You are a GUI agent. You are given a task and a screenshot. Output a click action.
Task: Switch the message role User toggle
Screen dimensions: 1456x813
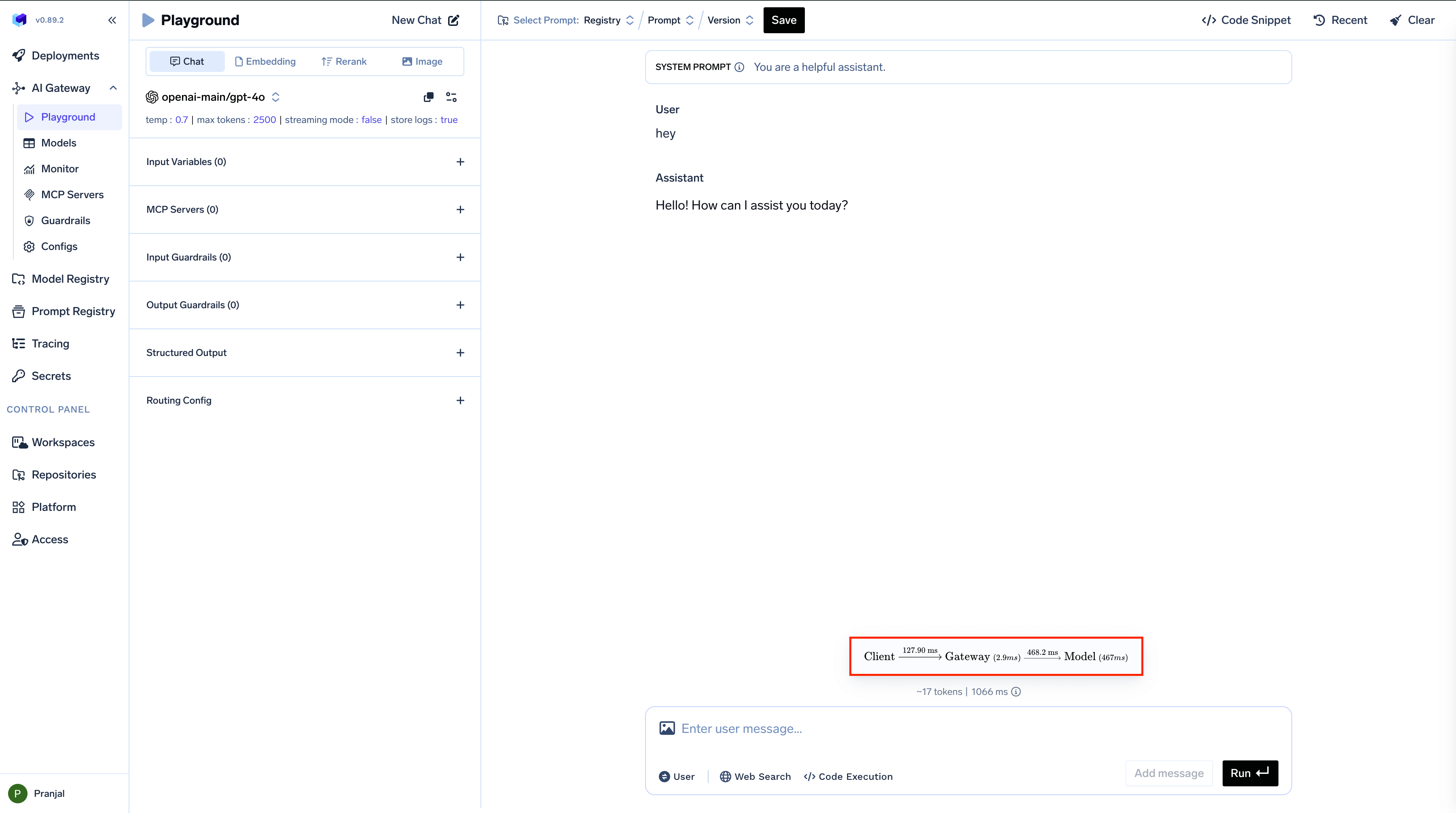pyautogui.click(x=677, y=776)
